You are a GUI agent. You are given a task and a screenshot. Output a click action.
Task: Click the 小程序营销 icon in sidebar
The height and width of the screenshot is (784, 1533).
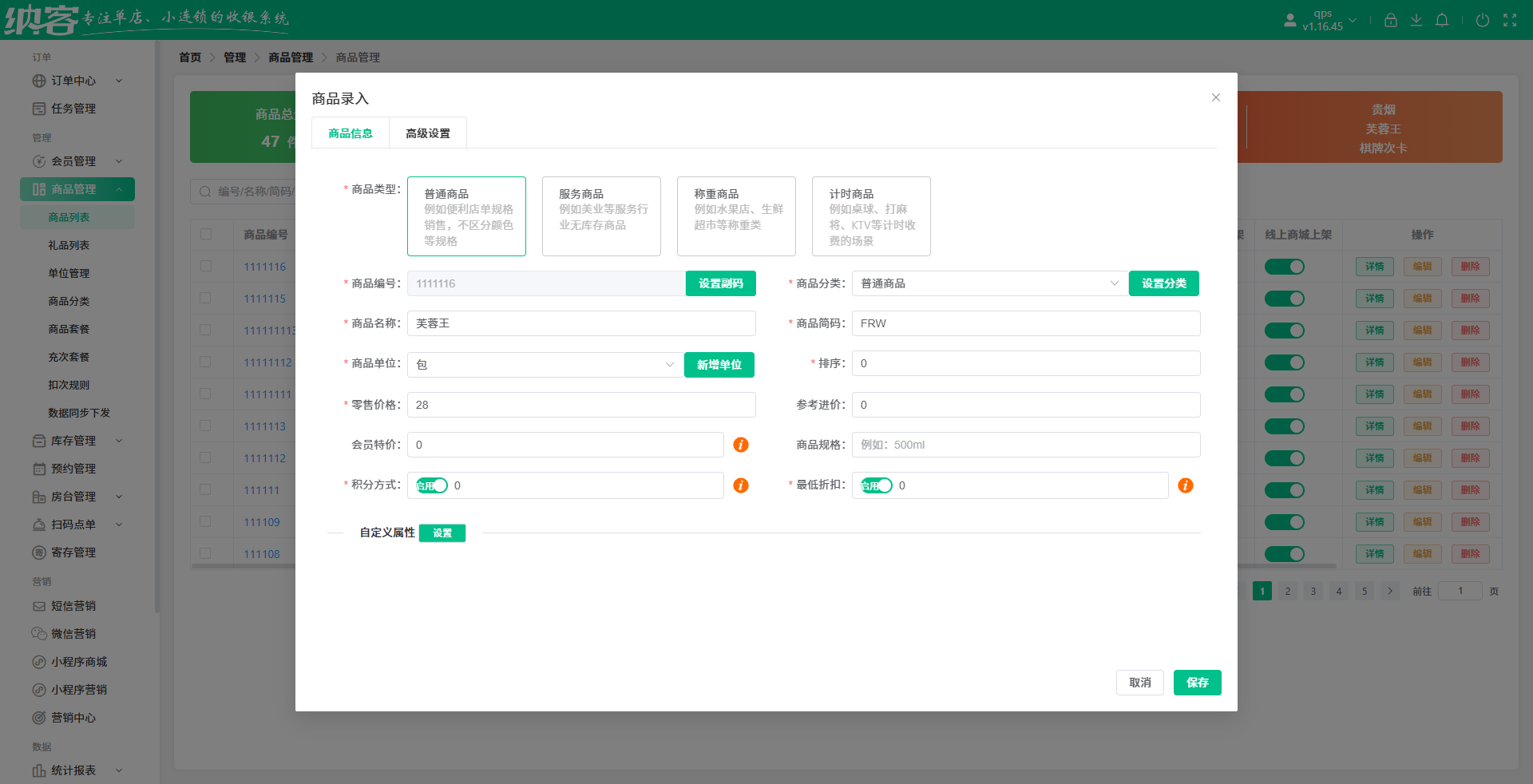click(x=39, y=690)
